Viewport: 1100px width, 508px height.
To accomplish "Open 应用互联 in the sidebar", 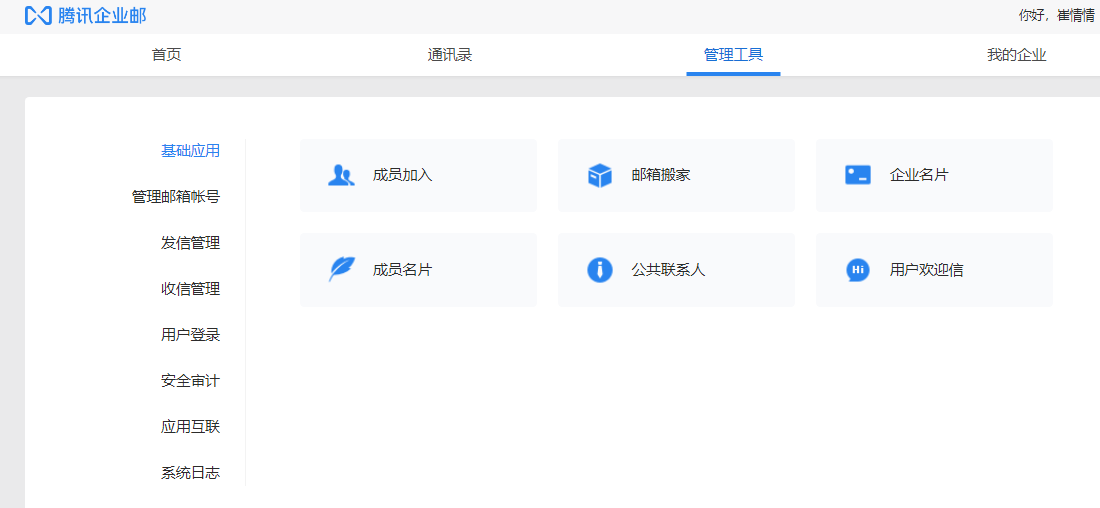I will [190, 427].
